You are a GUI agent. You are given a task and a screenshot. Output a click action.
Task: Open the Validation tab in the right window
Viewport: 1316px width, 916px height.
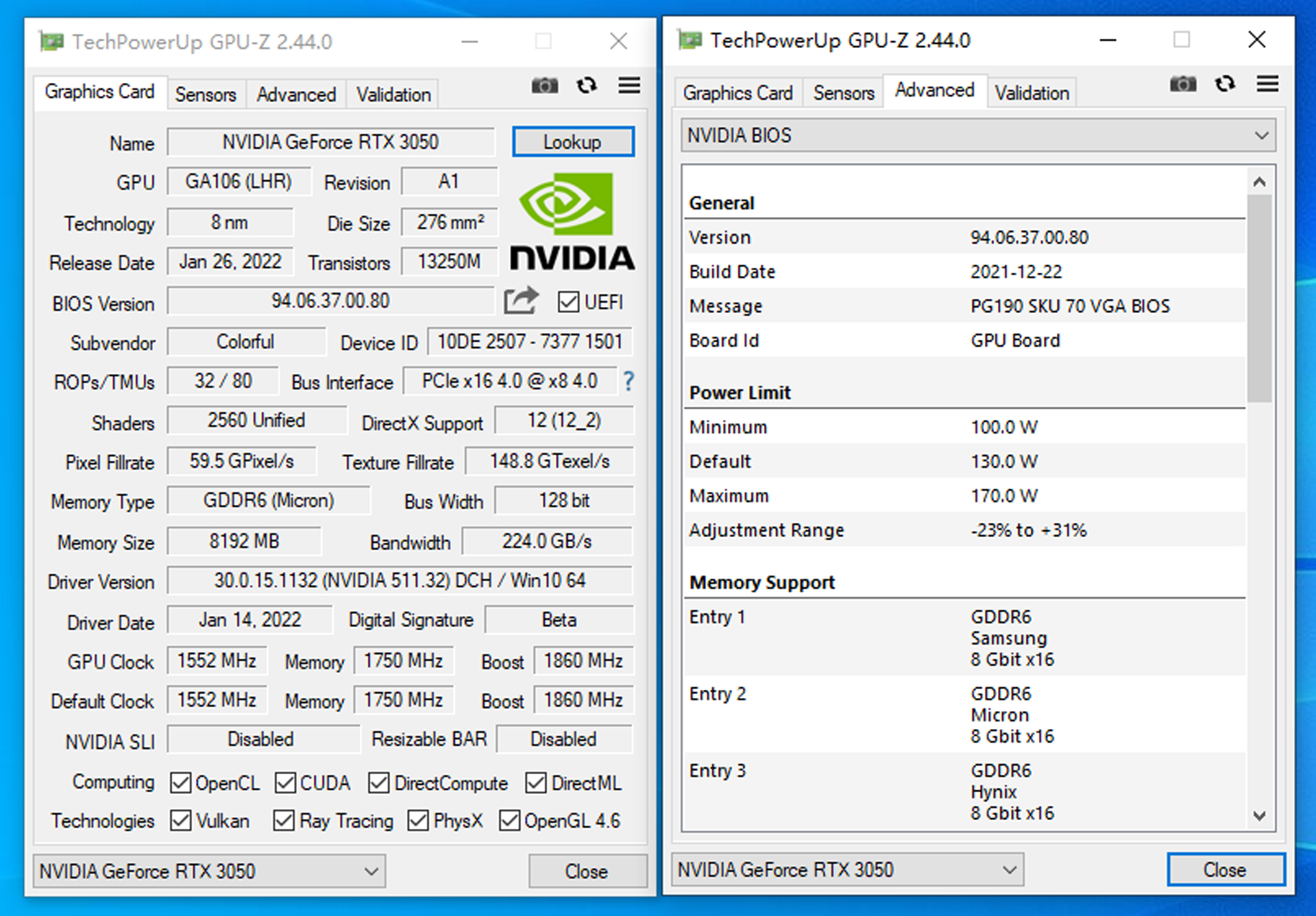tap(1032, 92)
